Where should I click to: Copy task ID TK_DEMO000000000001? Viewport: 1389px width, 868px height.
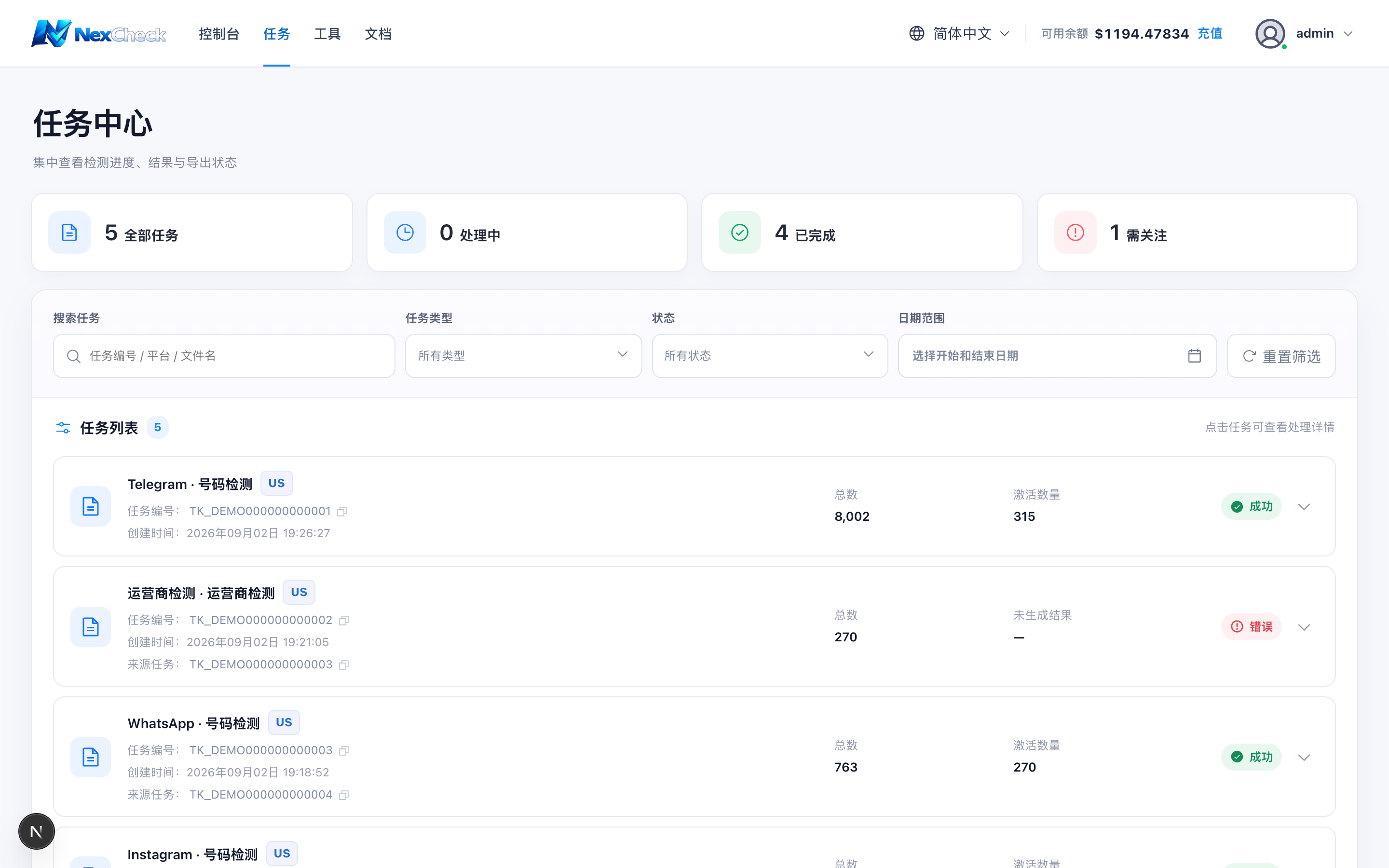tap(342, 512)
